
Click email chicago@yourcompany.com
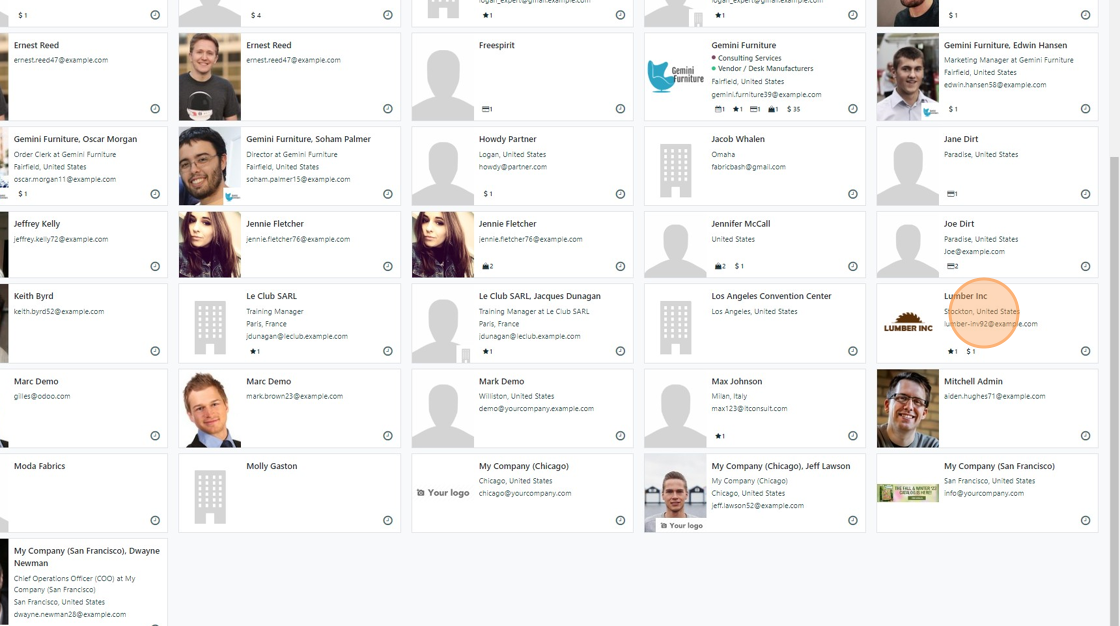point(525,493)
